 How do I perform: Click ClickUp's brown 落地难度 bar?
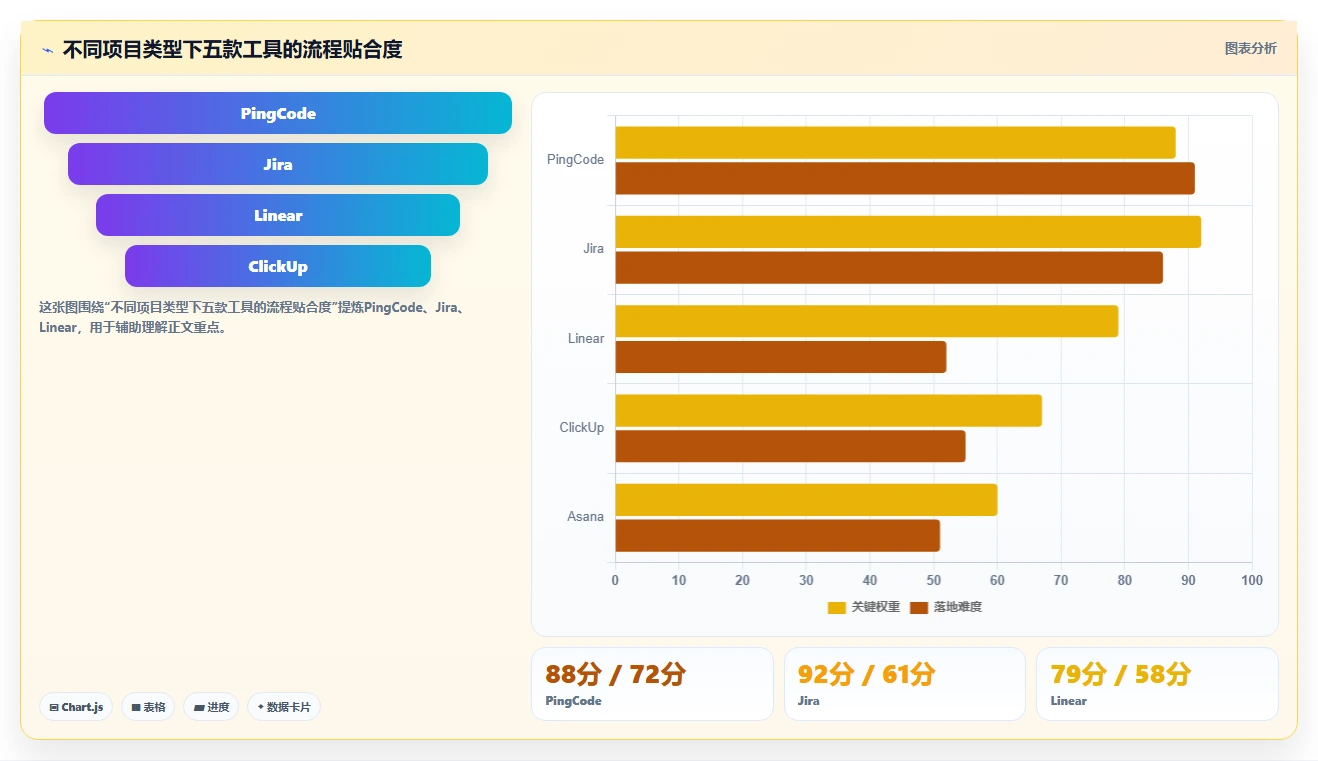[x=790, y=446]
